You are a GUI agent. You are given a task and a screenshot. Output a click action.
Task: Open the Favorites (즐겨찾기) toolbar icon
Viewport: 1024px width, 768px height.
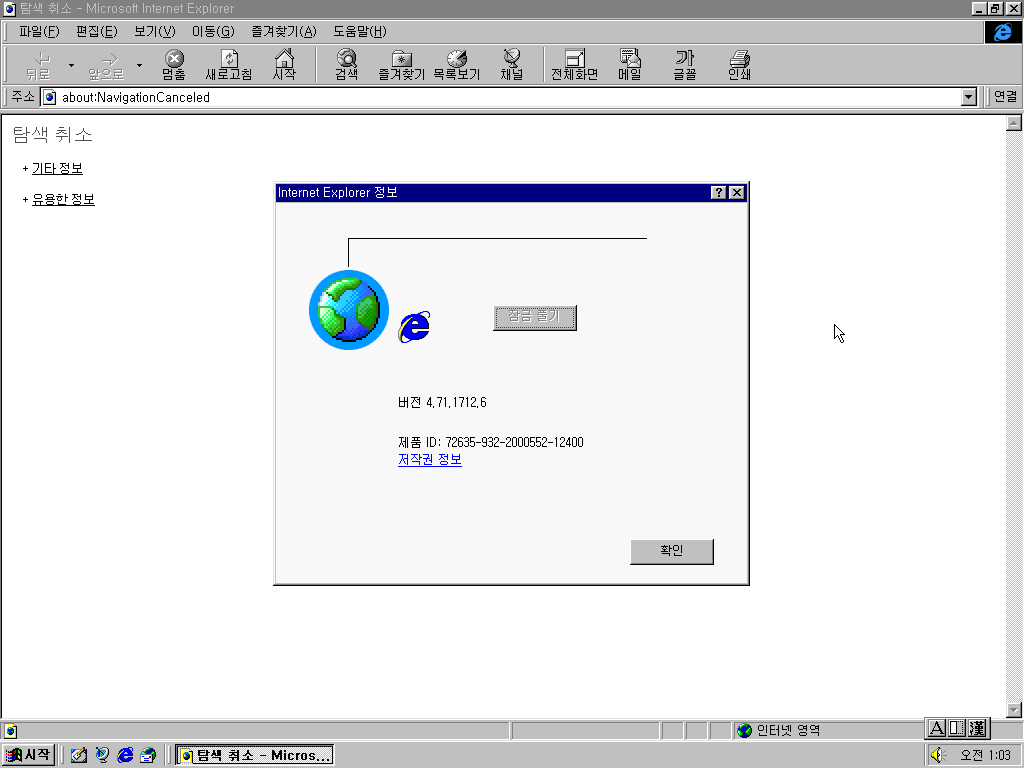[402, 65]
